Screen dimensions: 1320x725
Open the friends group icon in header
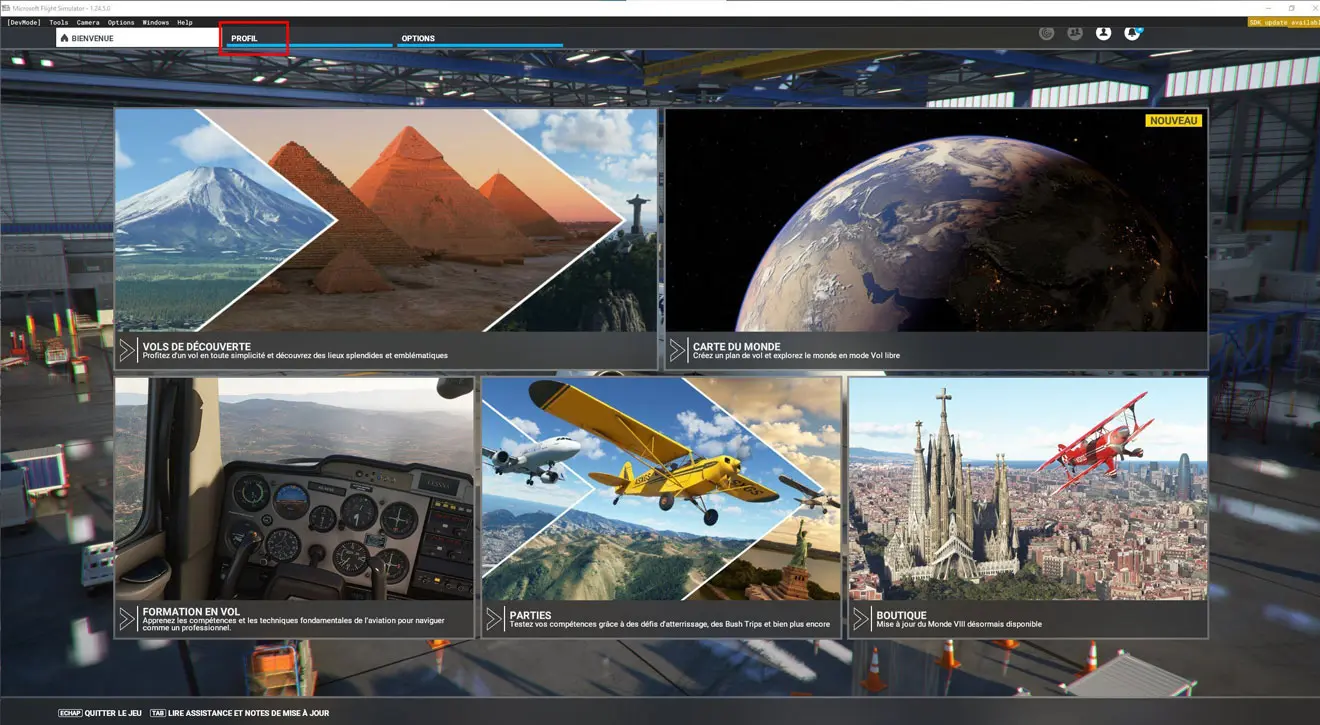1075,33
